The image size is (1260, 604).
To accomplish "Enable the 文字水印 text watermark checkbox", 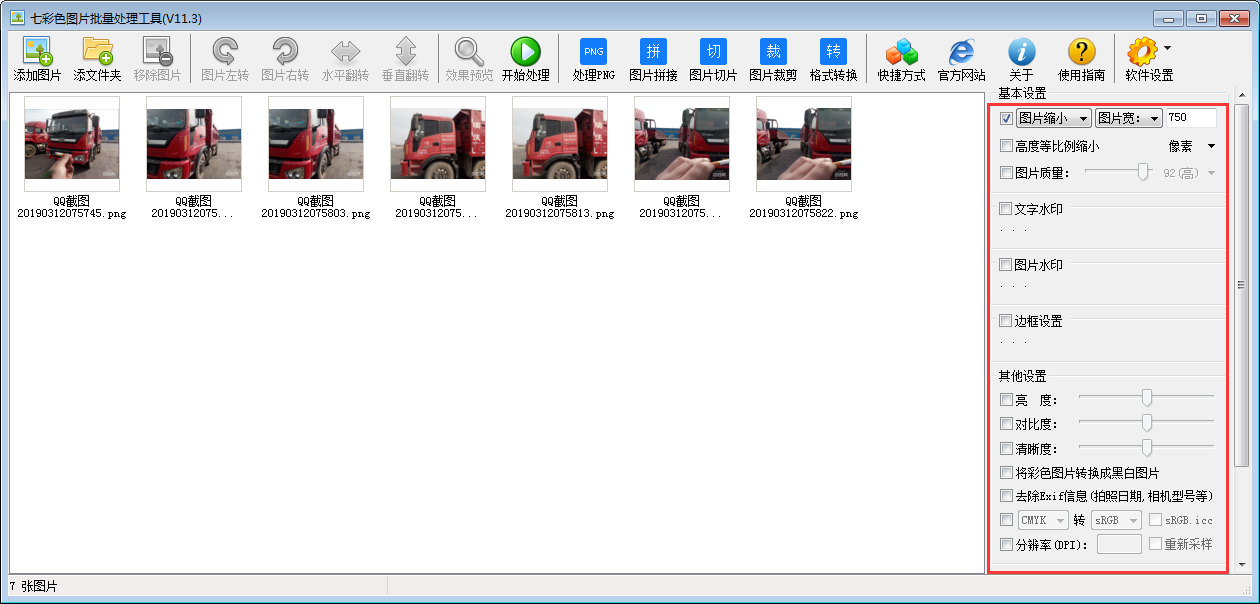I will tap(1006, 209).
